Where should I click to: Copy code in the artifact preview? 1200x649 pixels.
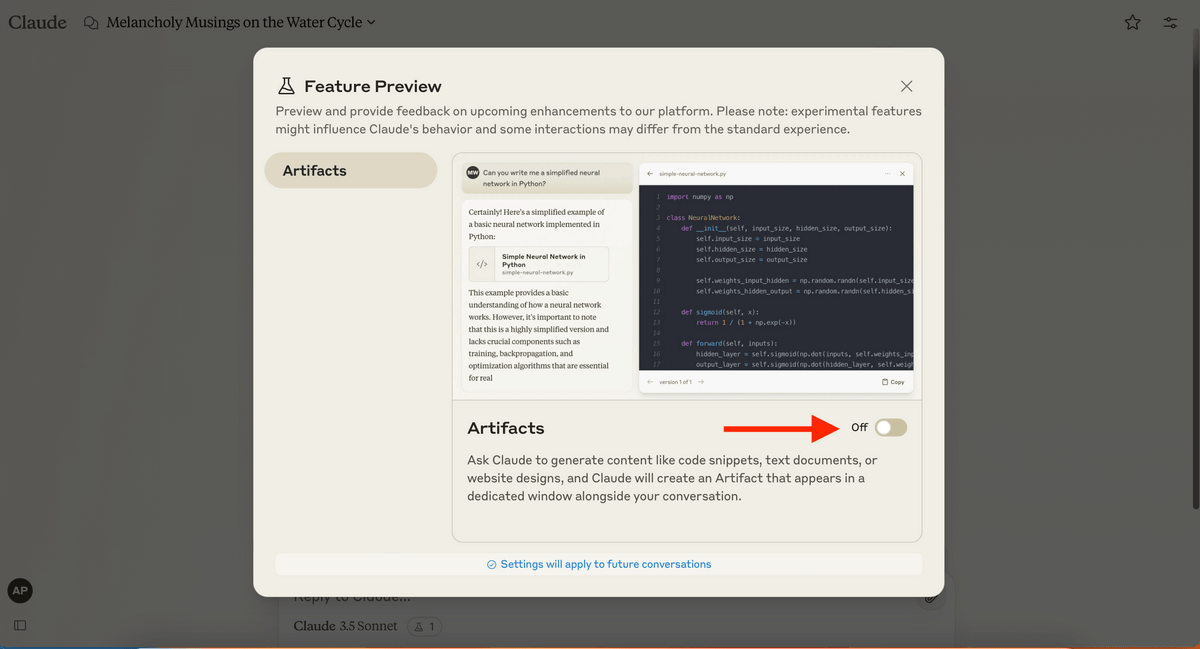pos(893,382)
